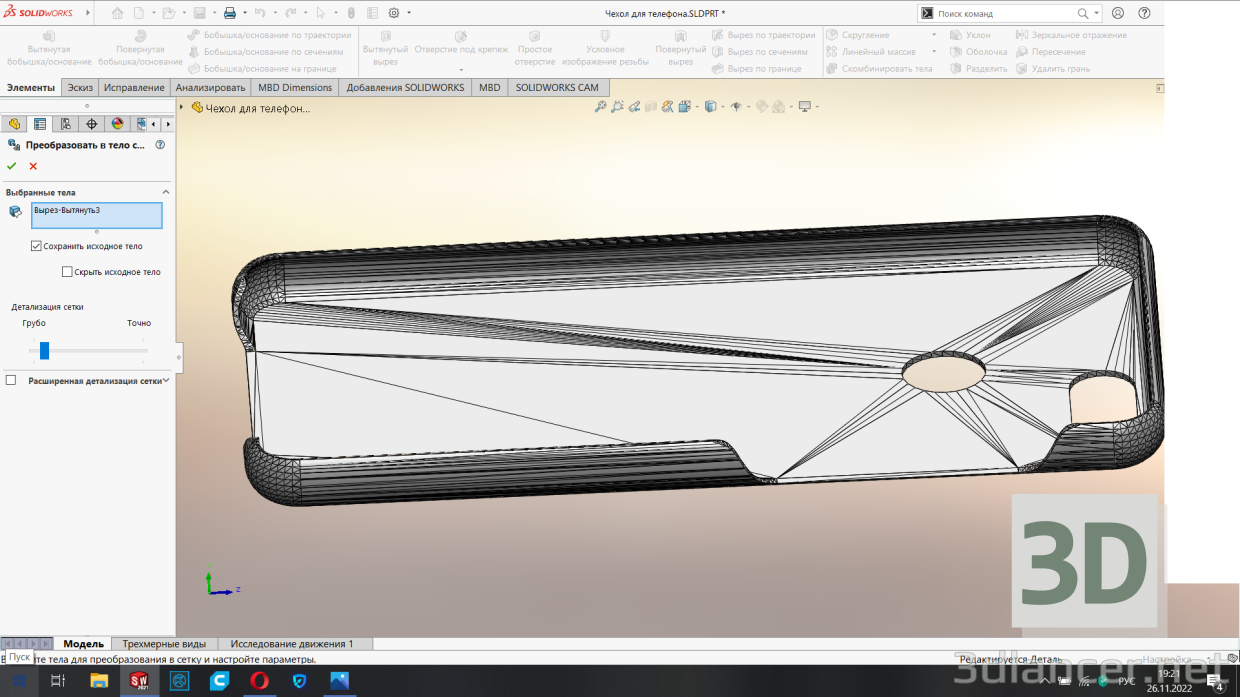1240x697 pixels.
Task: Cancel with the red X button
Action: coord(32,166)
